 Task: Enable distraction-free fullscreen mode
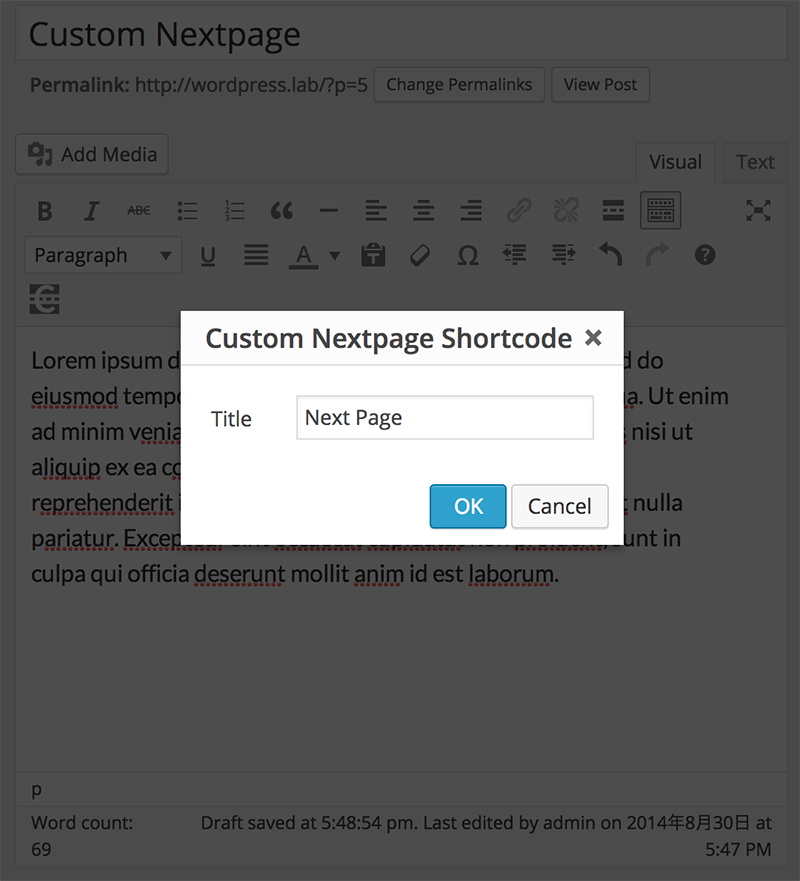point(759,211)
